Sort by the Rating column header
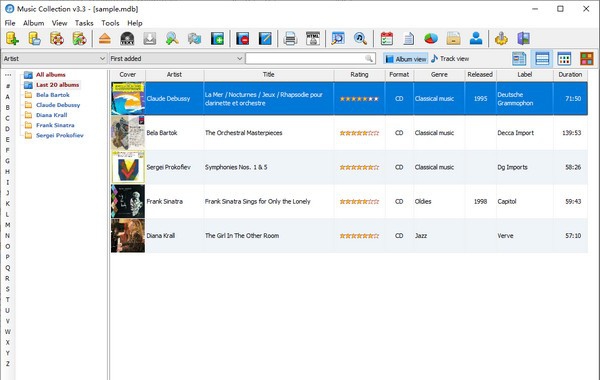The height and width of the screenshot is (380, 600). (359, 75)
